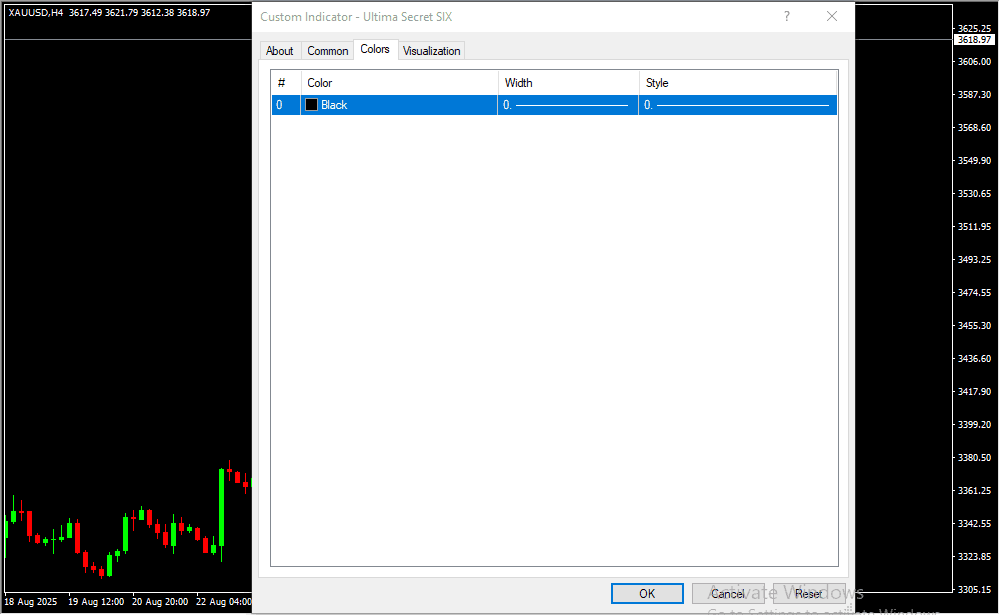
Task: Close the Custom Indicator dialog
Action: pos(831,16)
